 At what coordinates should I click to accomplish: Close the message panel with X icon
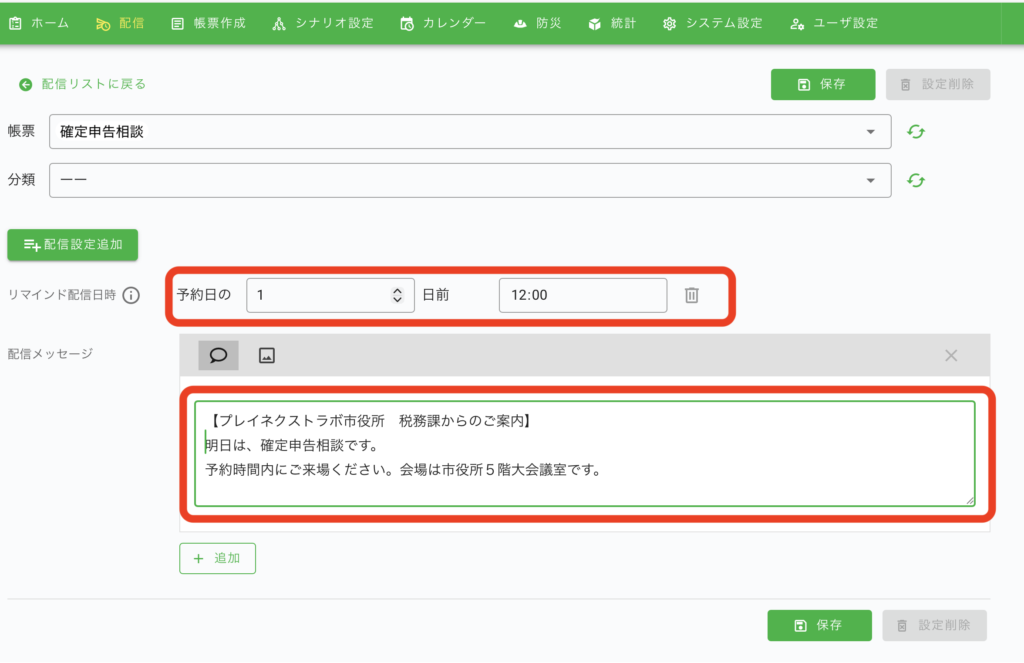(x=951, y=355)
